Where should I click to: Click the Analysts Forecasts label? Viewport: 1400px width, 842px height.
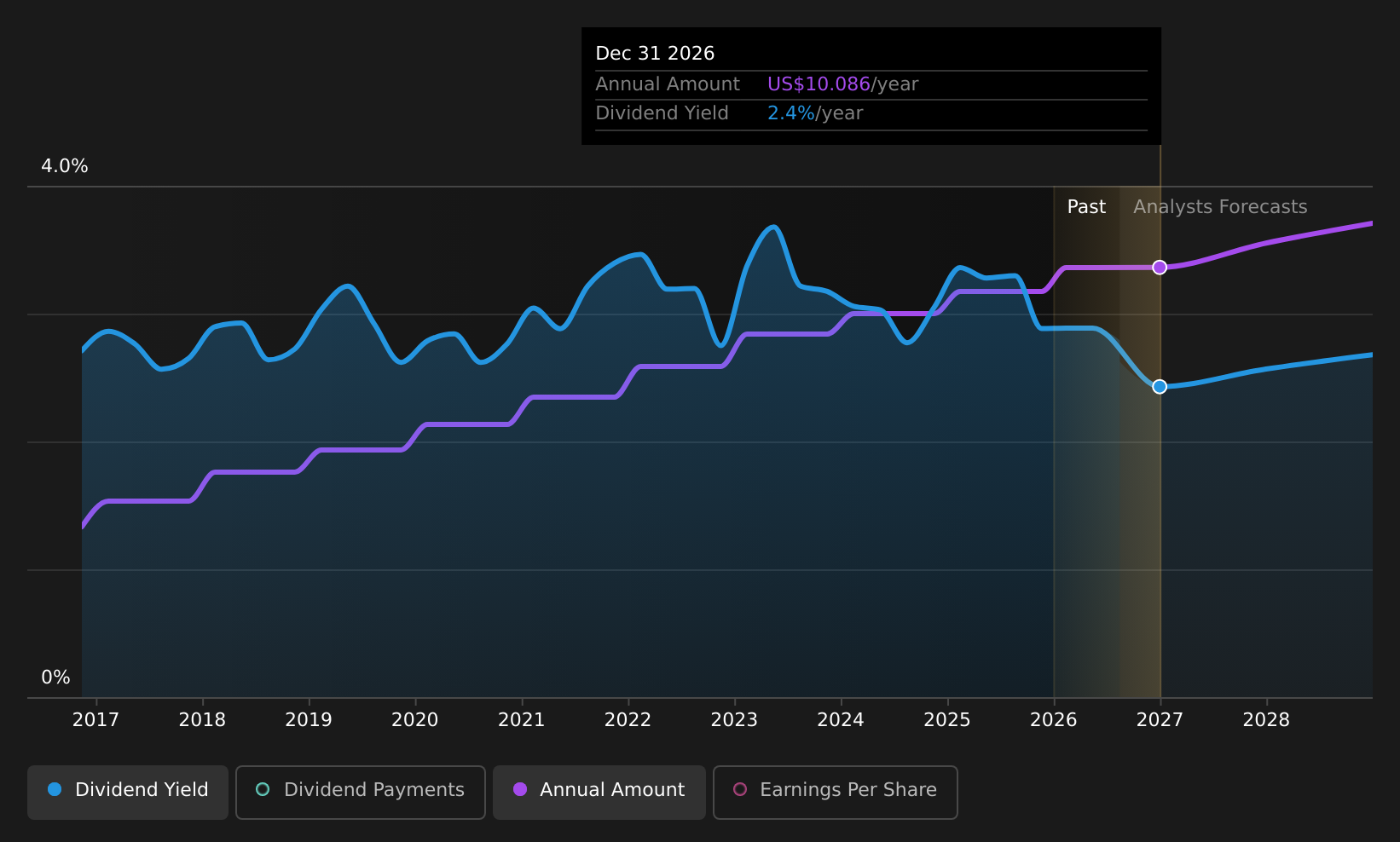(1220, 207)
